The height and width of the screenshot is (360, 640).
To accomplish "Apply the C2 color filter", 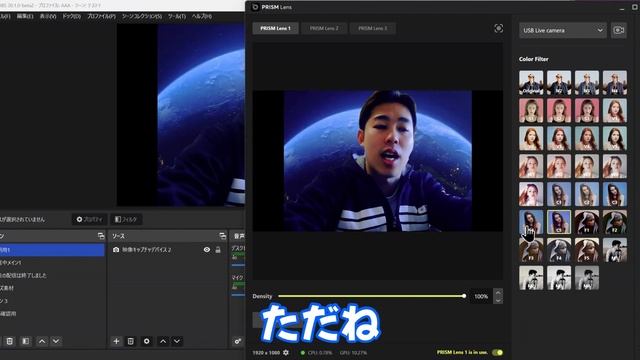I will click(587, 194).
